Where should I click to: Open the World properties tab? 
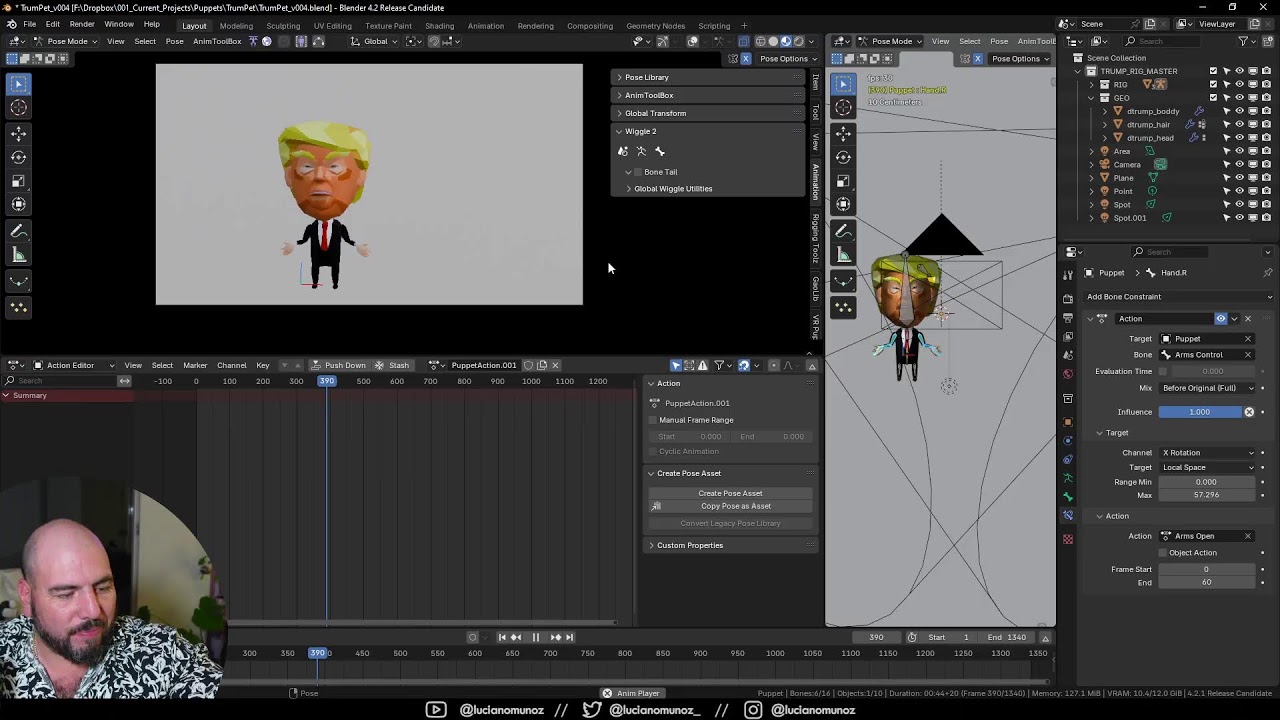(x=1068, y=374)
